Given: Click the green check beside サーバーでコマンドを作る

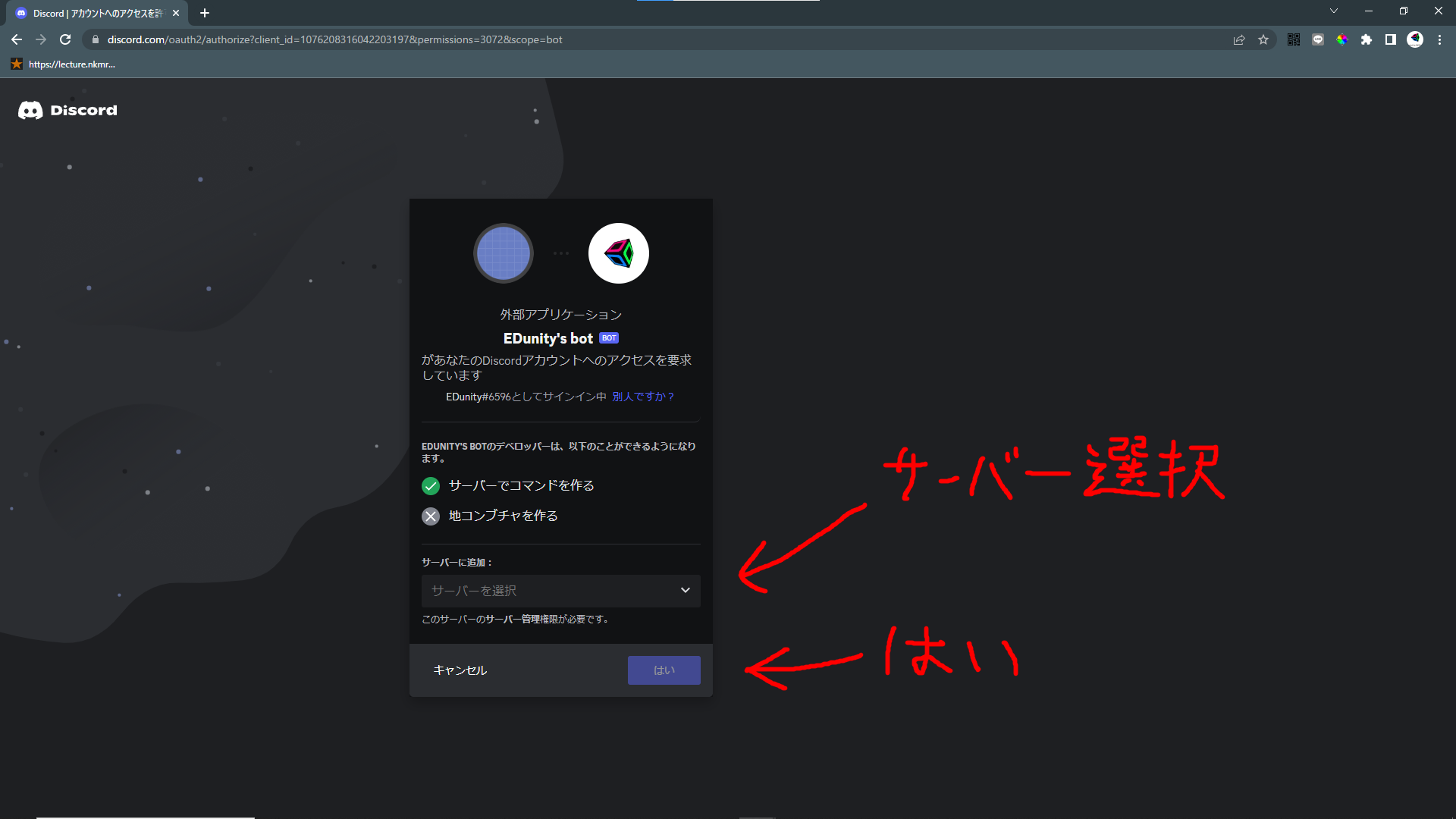Looking at the screenshot, I should click(431, 485).
